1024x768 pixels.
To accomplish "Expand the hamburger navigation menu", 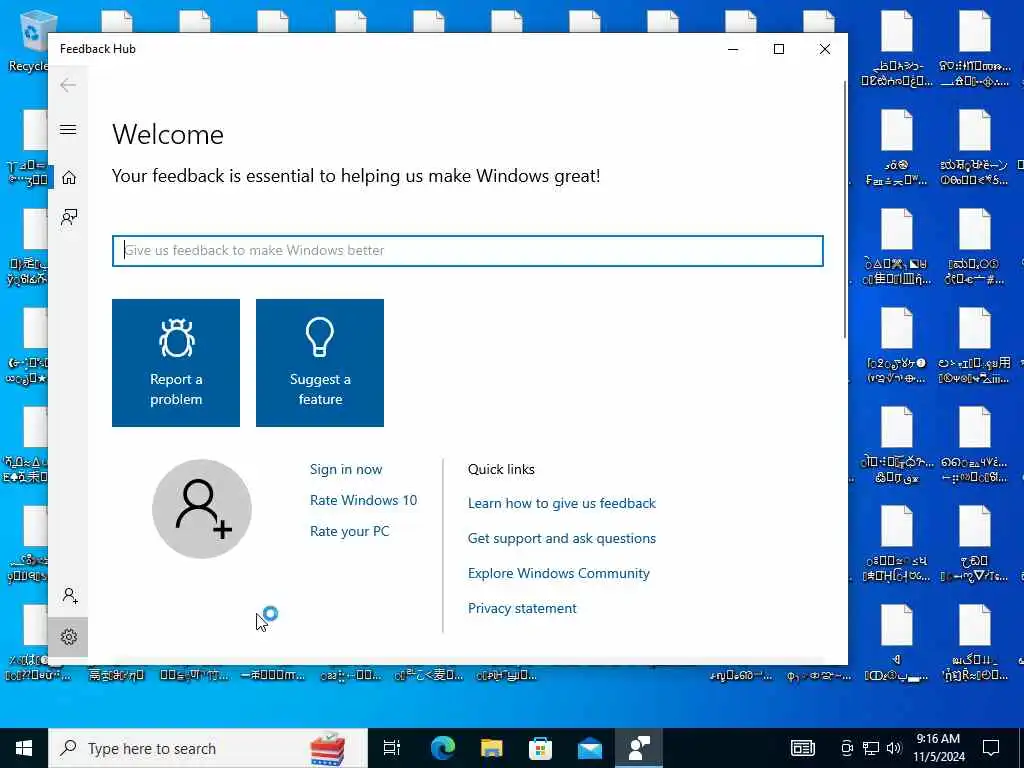I will pos(68,129).
